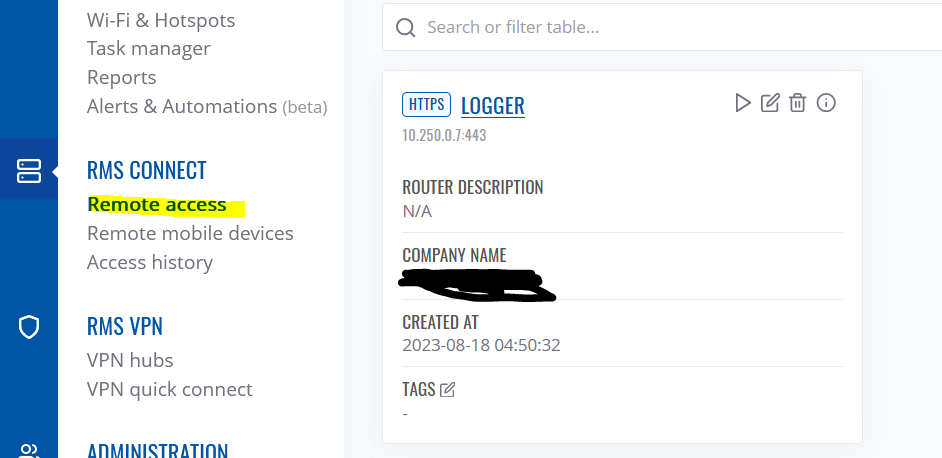The width and height of the screenshot is (942, 458).
Task: Open the Reports page
Action: click(122, 78)
